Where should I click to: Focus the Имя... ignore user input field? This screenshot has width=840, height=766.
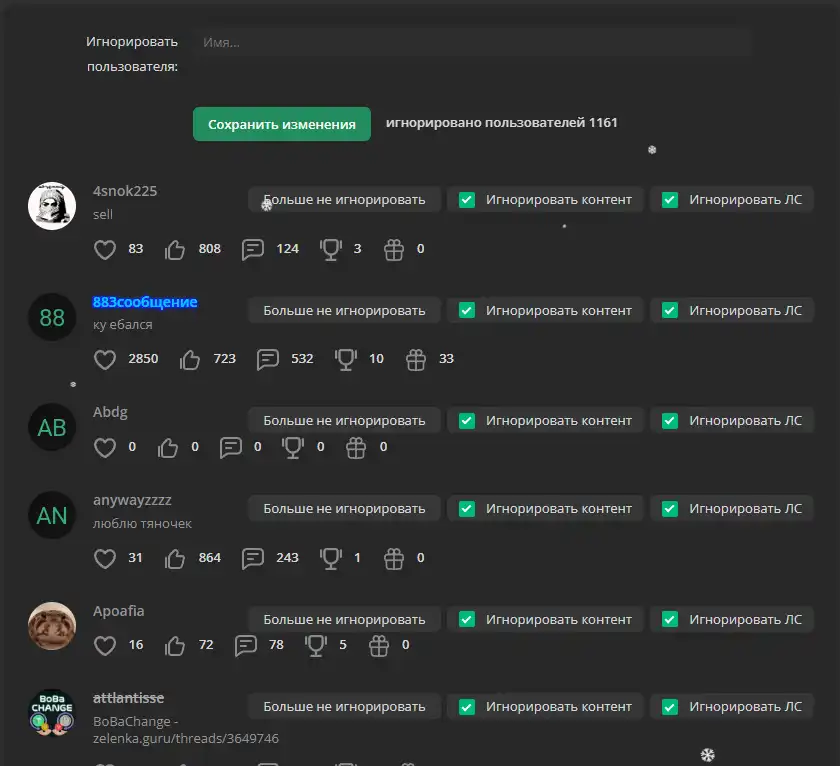(x=473, y=42)
